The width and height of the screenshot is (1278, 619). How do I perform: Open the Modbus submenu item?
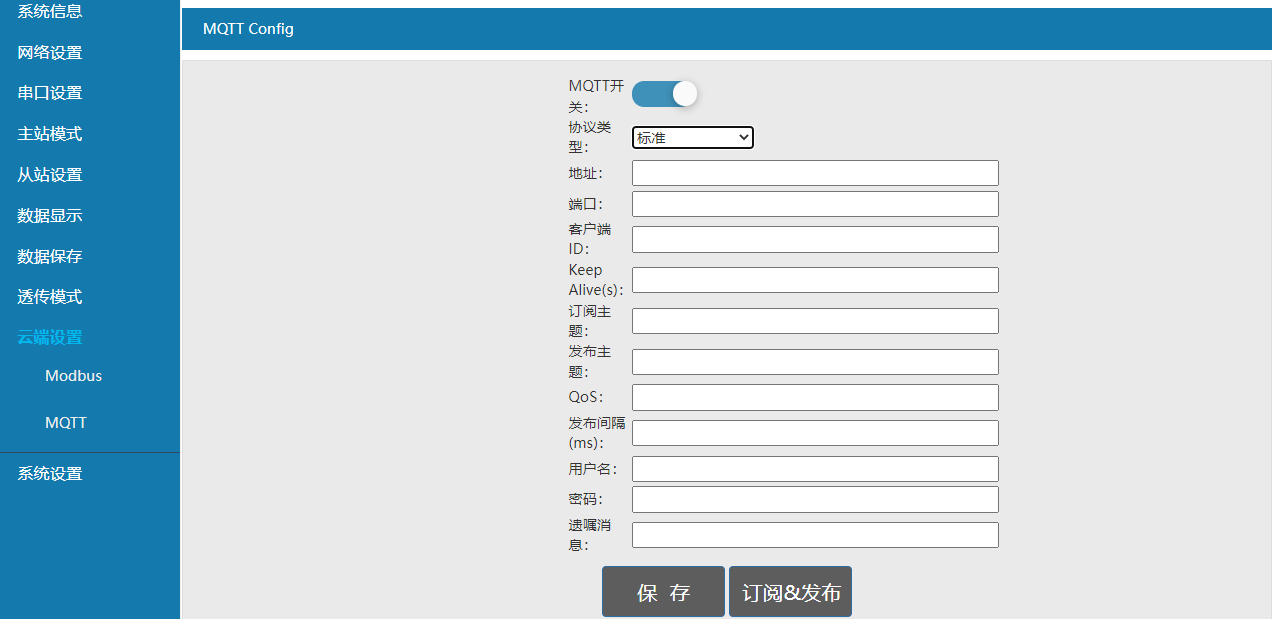click(73, 376)
